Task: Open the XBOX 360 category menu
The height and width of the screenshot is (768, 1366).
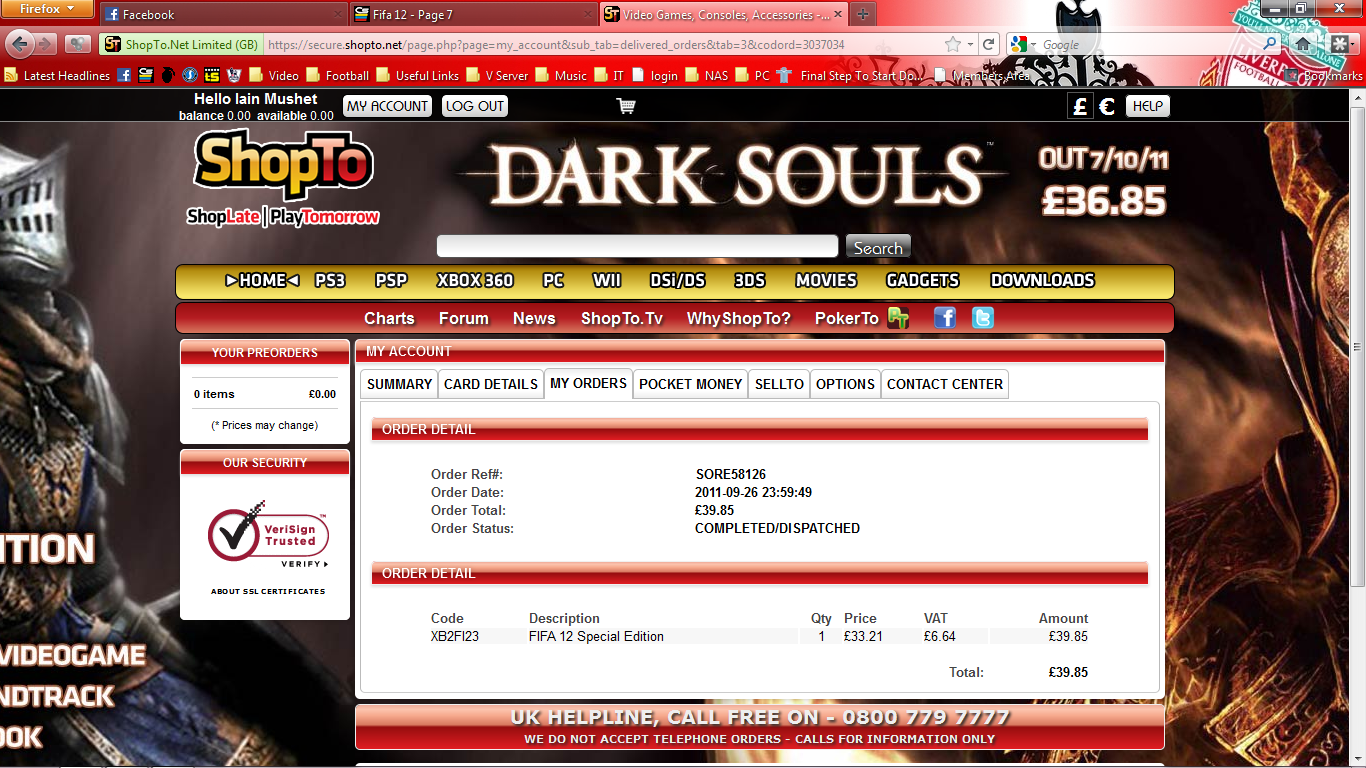Action: (475, 281)
